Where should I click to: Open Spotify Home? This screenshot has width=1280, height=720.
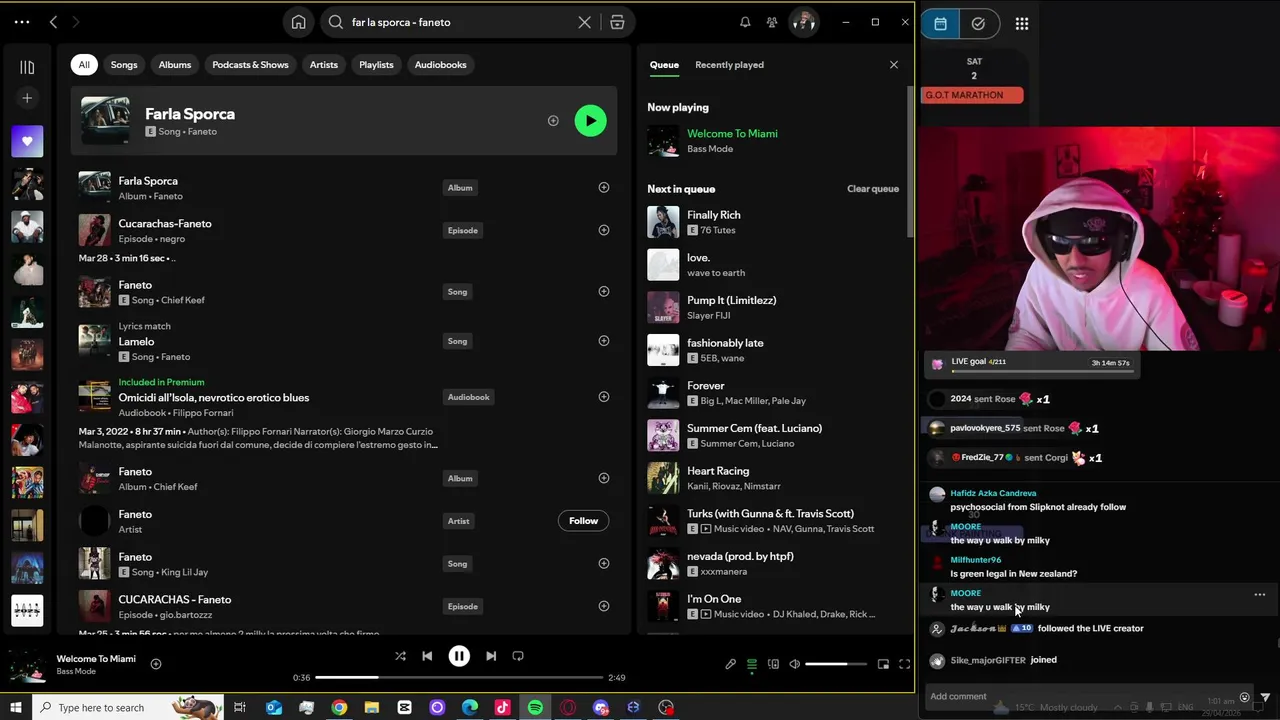tap(298, 22)
